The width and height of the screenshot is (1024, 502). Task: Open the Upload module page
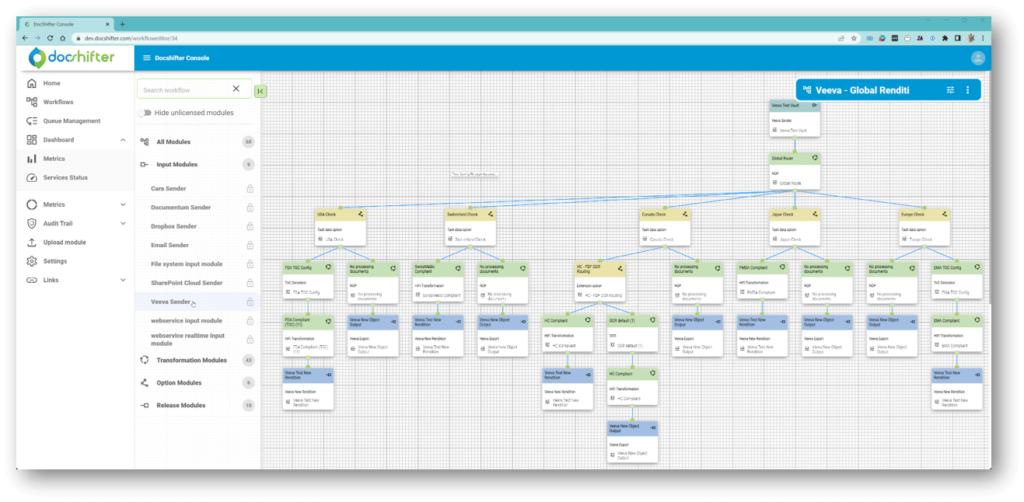pyautogui.click(x=64, y=242)
